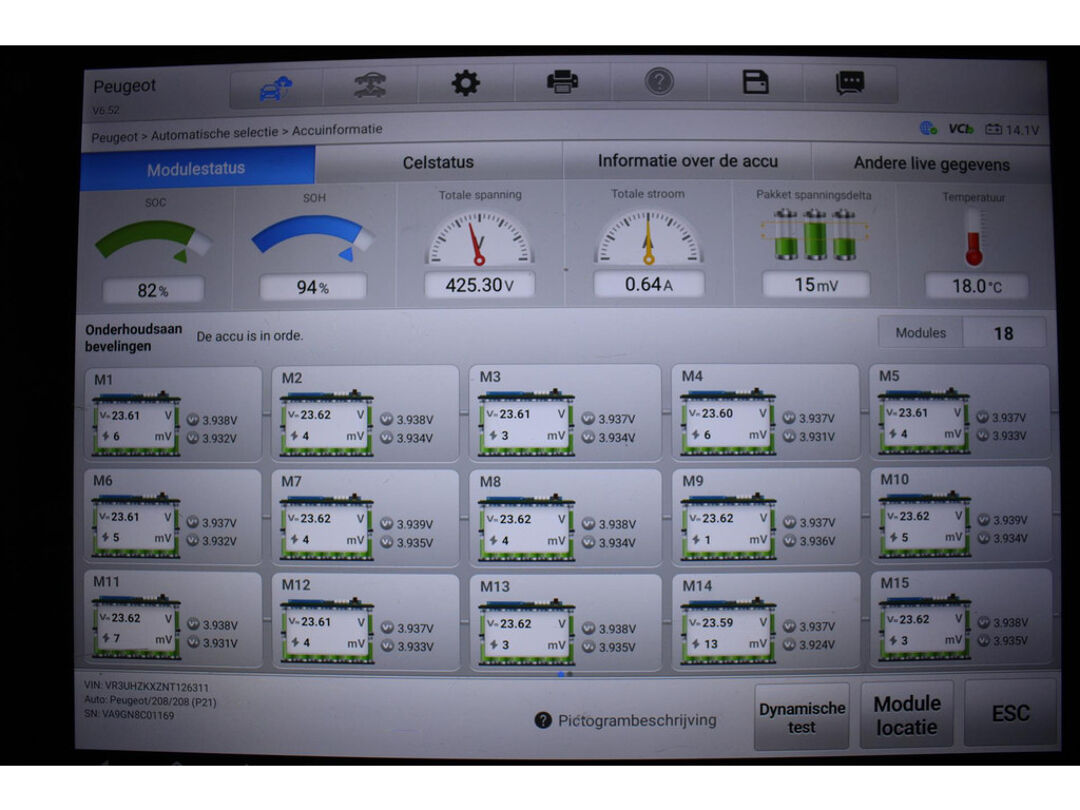Select the M14 module card
The height and width of the screenshot is (810, 1080).
click(x=765, y=620)
